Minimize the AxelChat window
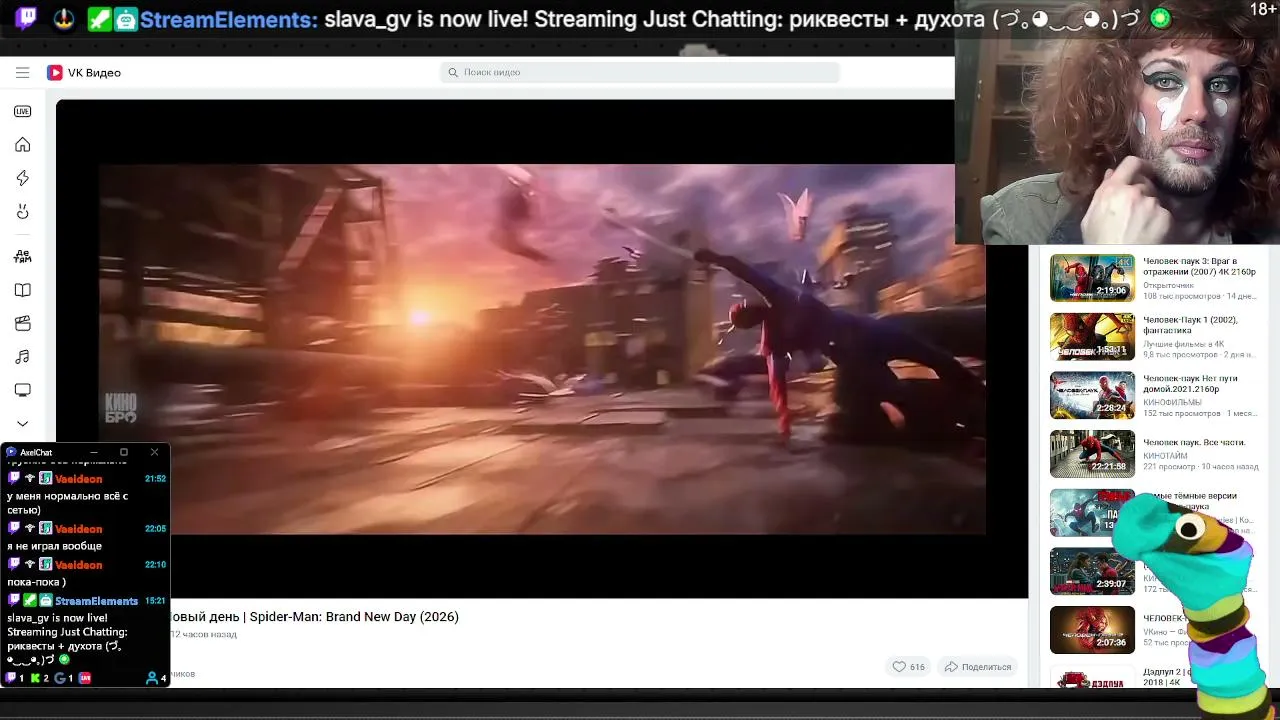1280x720 pixels. click(x=94, y=452)
